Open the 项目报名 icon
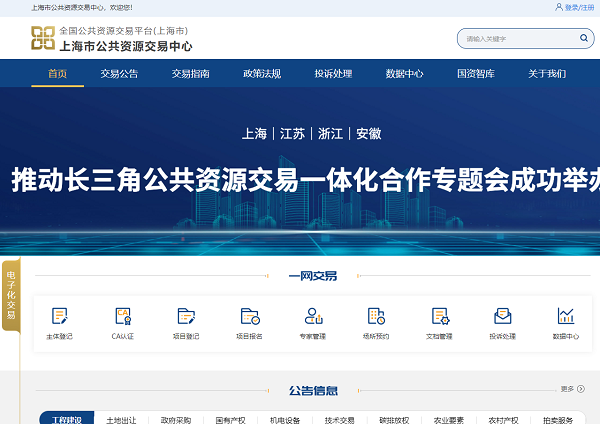This screenshot has height=424, width=600. coord(249,316)
